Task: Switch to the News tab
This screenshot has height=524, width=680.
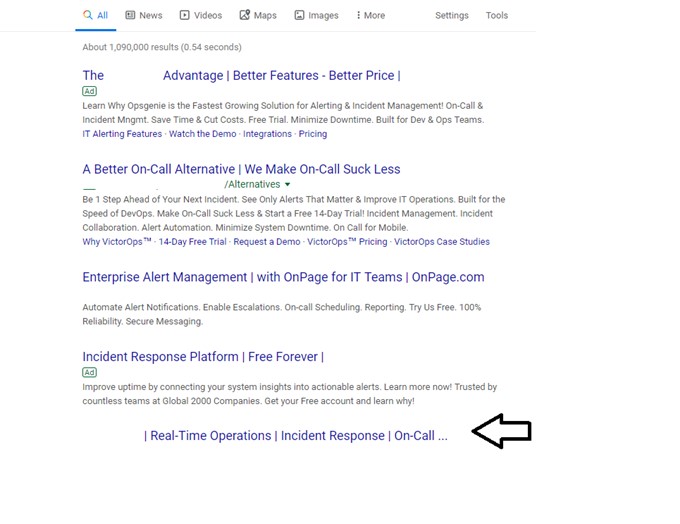Action: [144, 15]
